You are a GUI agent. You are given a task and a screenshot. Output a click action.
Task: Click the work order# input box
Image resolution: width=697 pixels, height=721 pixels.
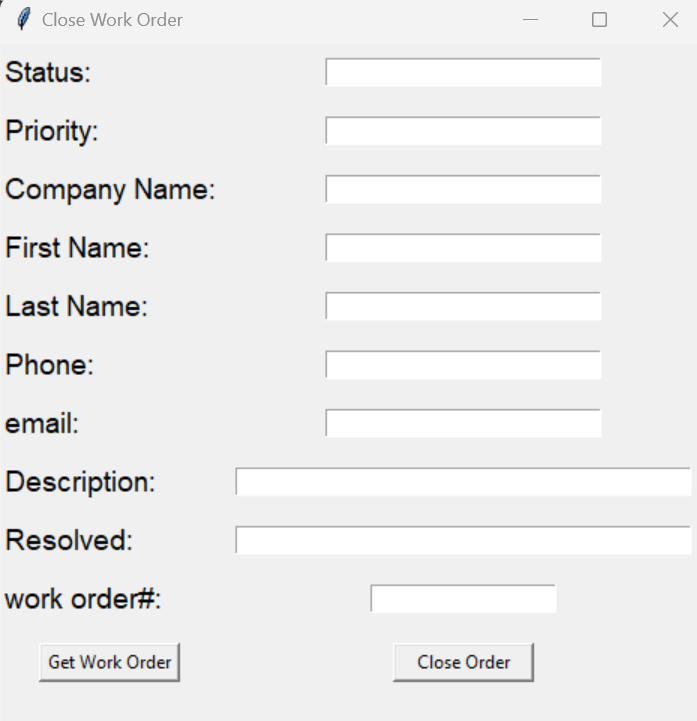(463, 599)
